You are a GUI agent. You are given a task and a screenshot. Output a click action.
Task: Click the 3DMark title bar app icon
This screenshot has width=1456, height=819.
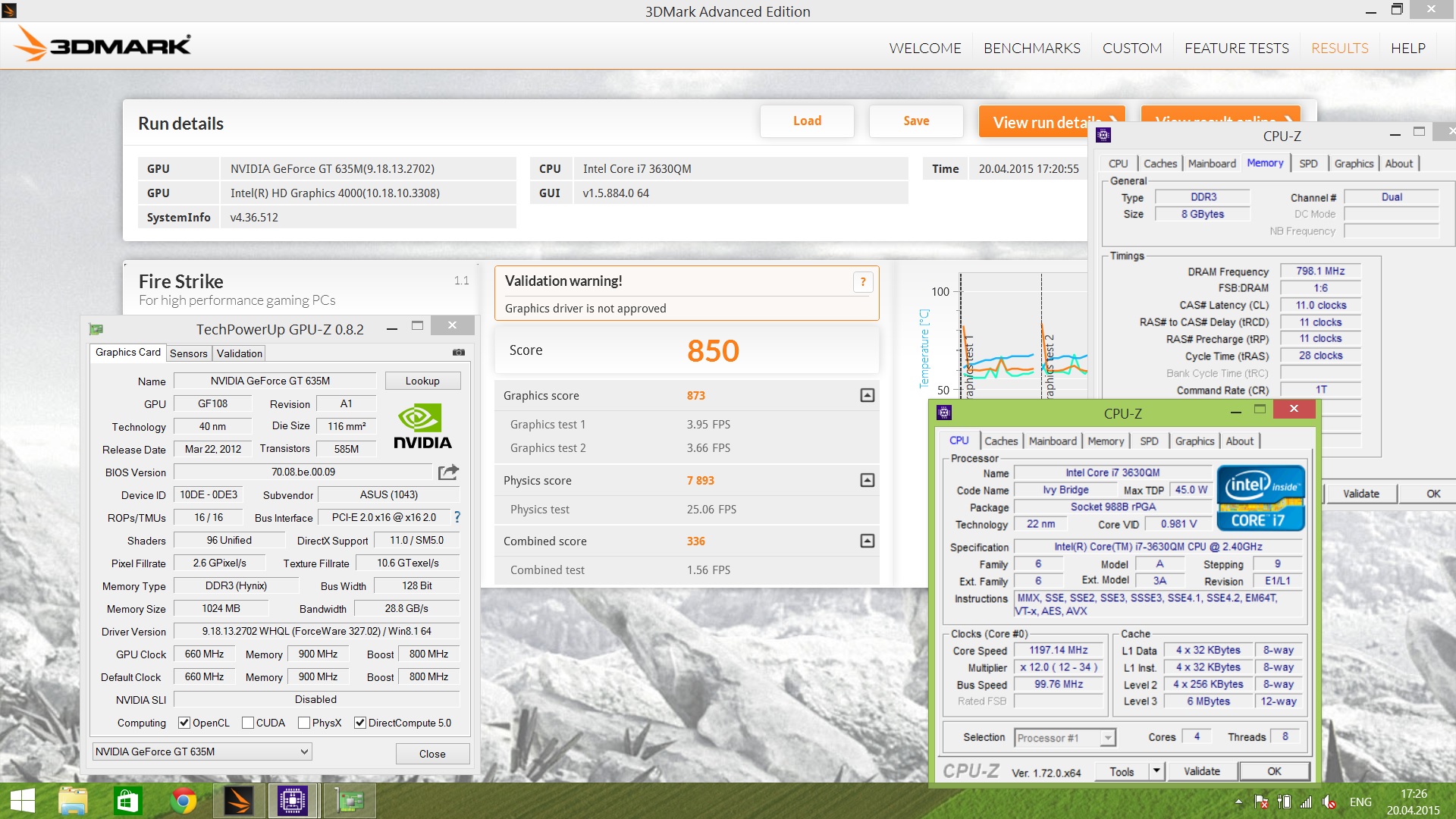9,11
